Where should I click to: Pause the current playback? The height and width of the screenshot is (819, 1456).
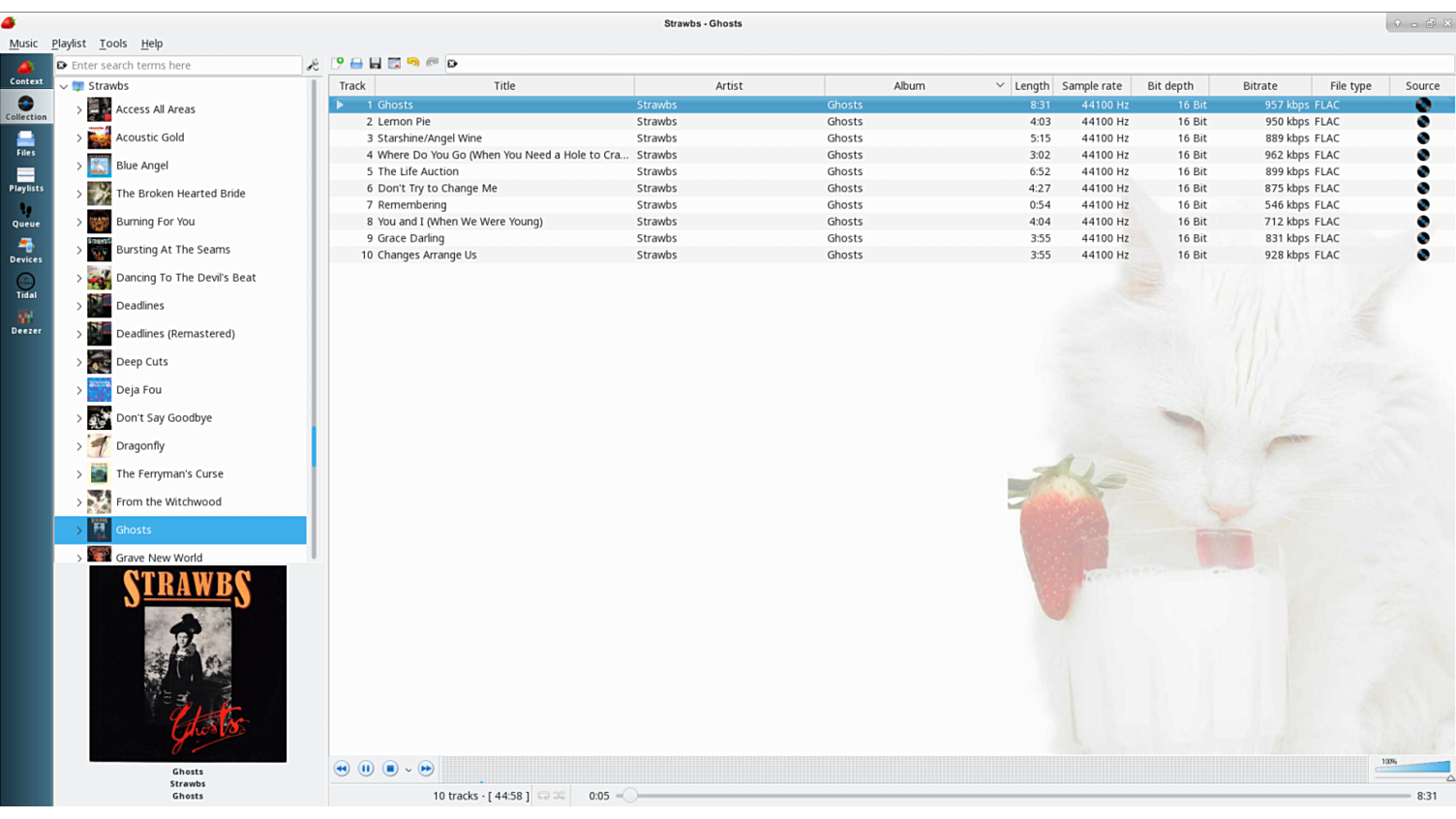point(366,769)
